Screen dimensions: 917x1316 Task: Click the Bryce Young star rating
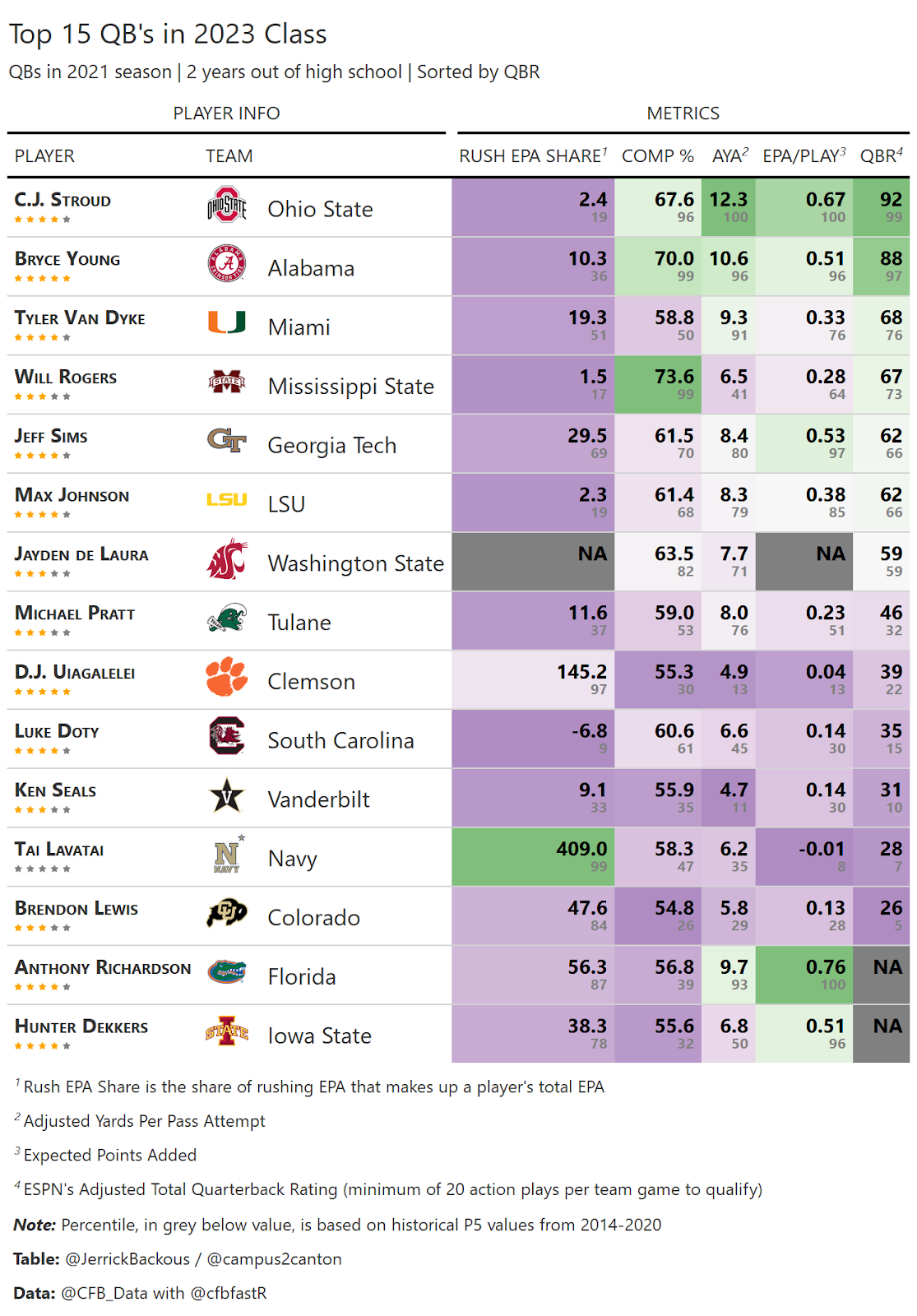[43, 279]
